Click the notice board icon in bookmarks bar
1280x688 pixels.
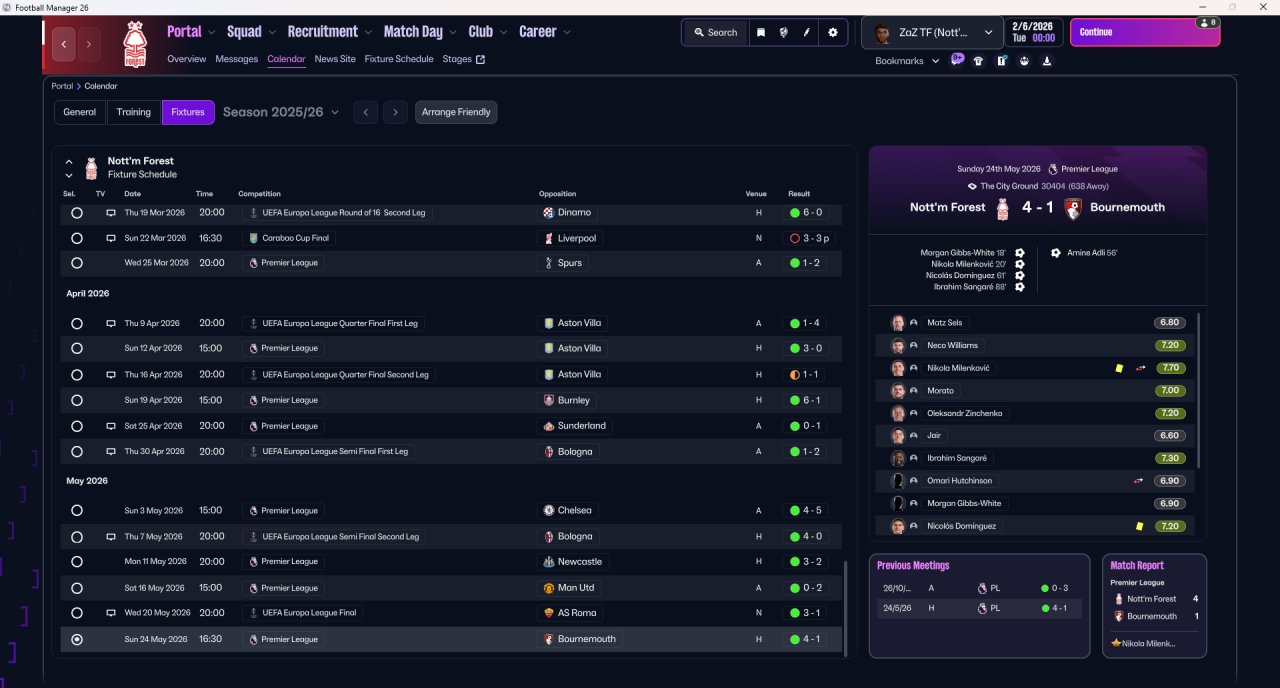[x=1002, y=61]
